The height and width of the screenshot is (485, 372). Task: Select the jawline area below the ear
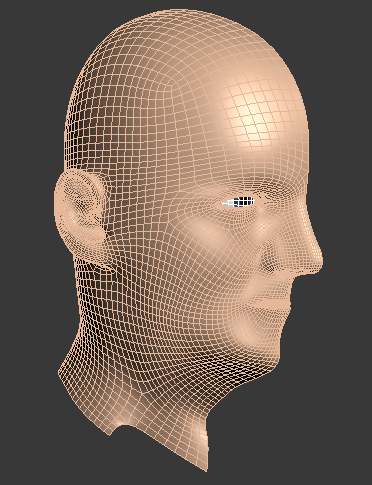pyautogui.click(x=133, y=300)
